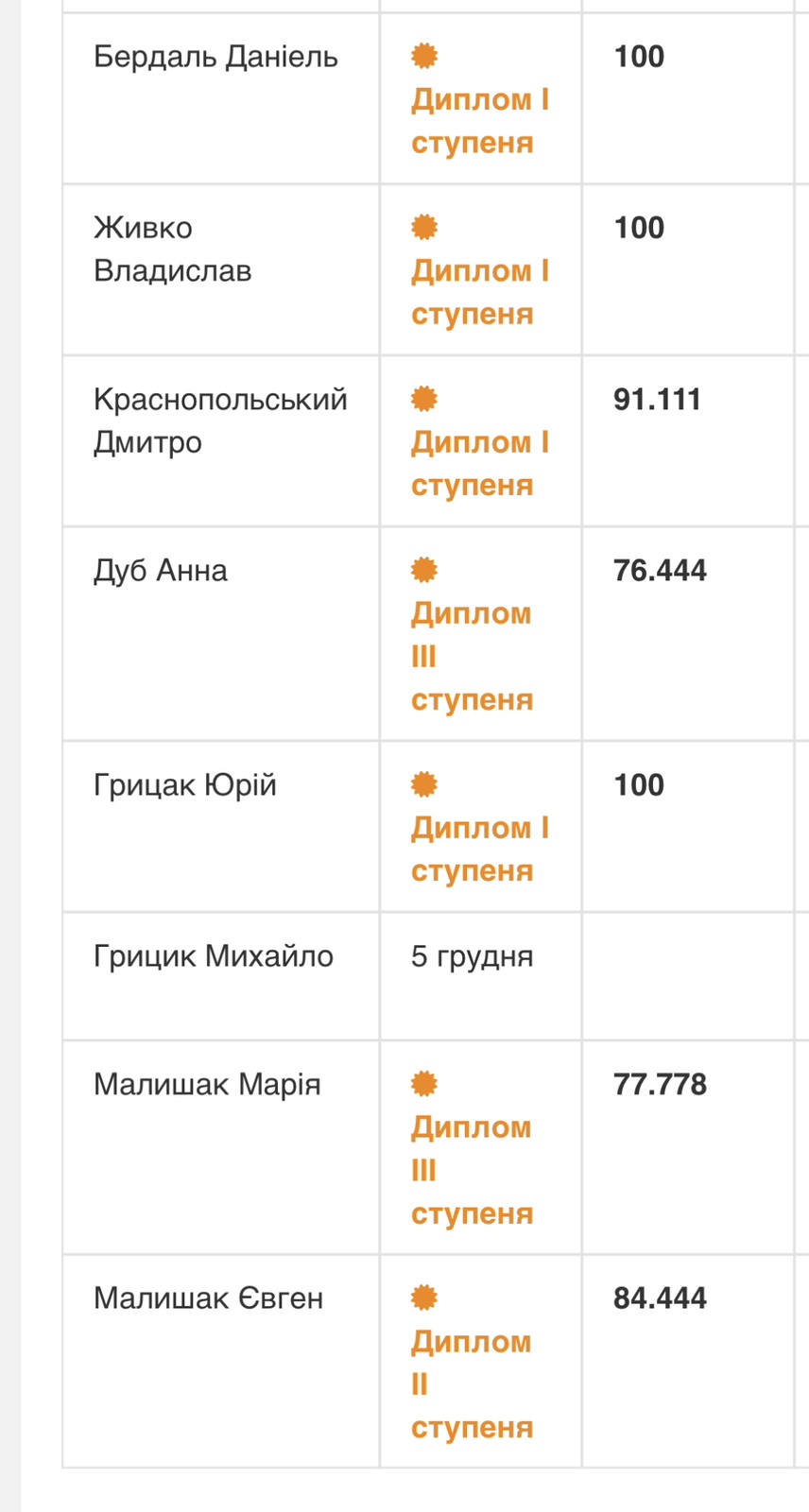
Task: Open Малишак Євген's Диплом II ступеня link
Action: click(x=471, y=1384)
